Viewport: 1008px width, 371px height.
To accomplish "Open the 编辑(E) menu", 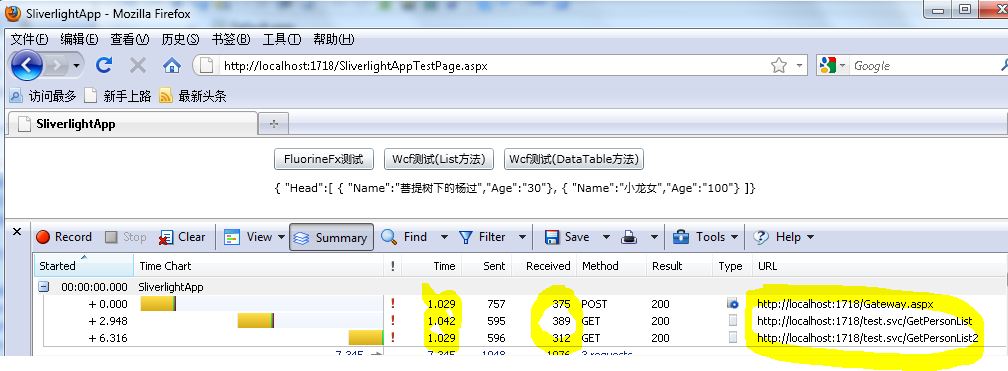I will pyautogui.click(x=79, y=40).
